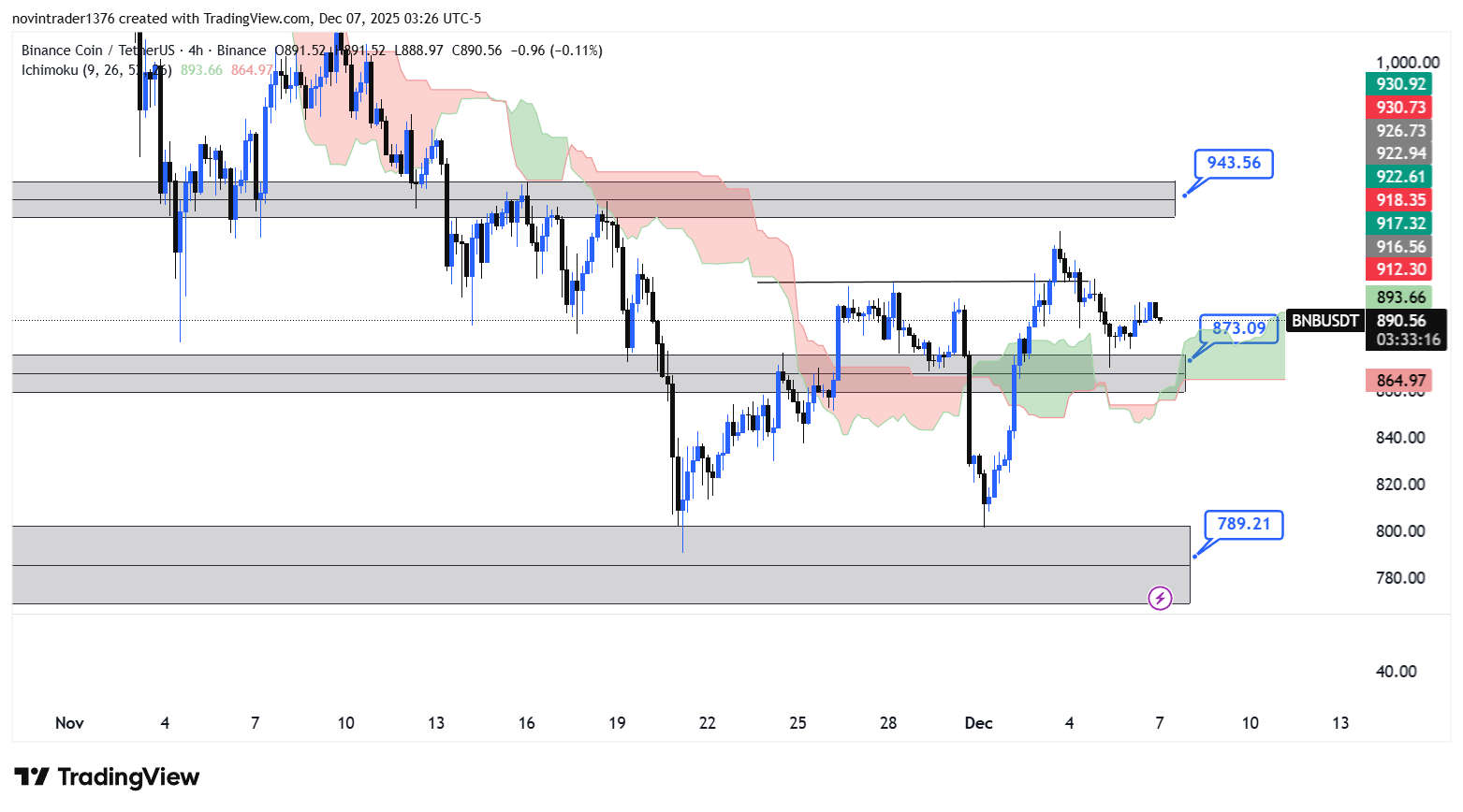Click the light green 893.66 axis label

coord(1400,297)
